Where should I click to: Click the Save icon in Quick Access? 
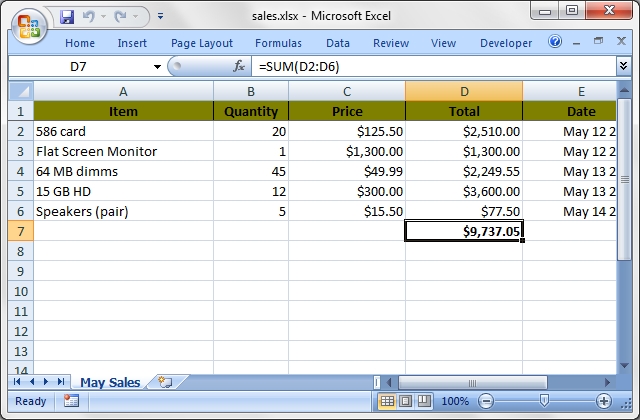click(x=67, y=17)
